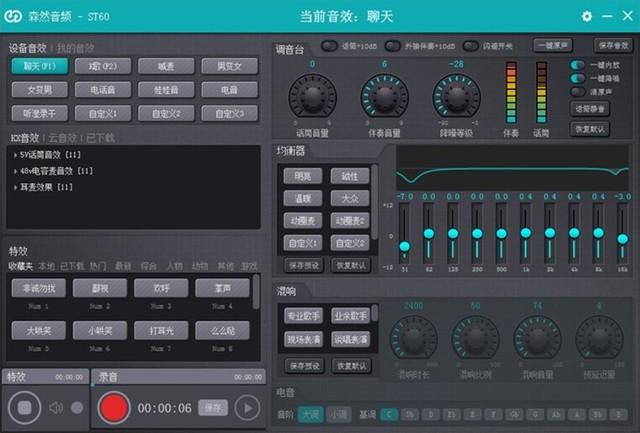Stop the 特效 playback with the square button
This screenshot has width=640, height=433.
click(24, 407)
